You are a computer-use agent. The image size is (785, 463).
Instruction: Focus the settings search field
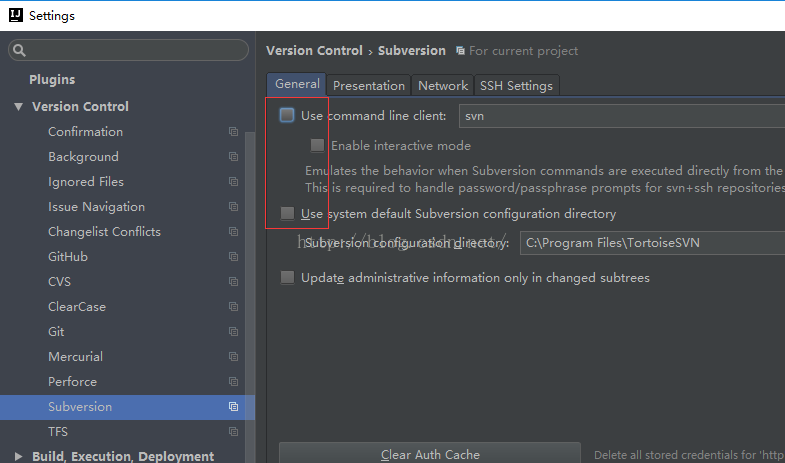coord(128,50)
